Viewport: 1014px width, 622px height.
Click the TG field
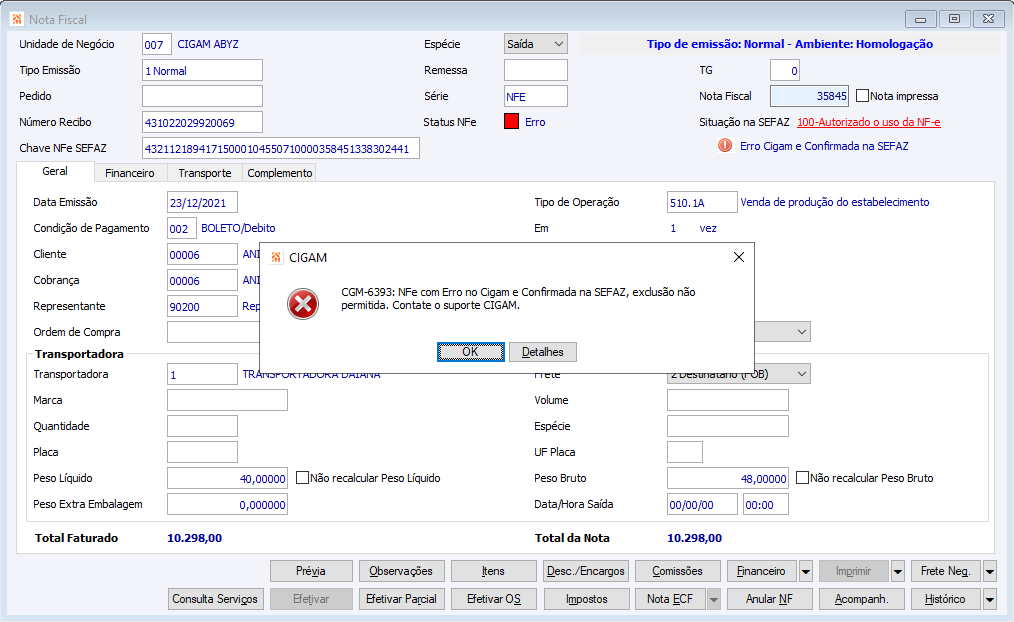pyautogui.click(x=785, y=70)
